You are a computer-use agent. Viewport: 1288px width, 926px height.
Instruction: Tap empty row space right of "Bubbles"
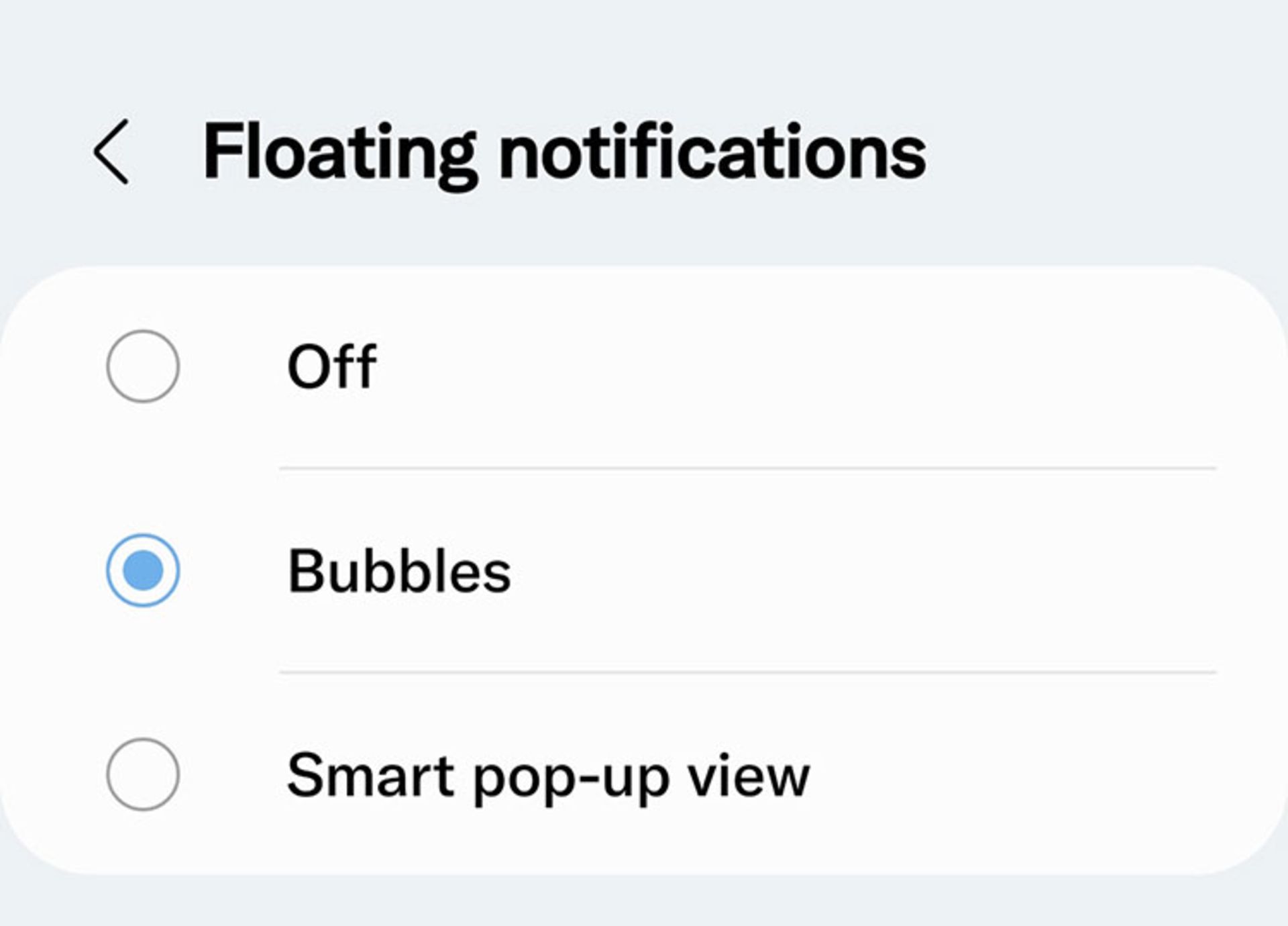coord(872,571)
